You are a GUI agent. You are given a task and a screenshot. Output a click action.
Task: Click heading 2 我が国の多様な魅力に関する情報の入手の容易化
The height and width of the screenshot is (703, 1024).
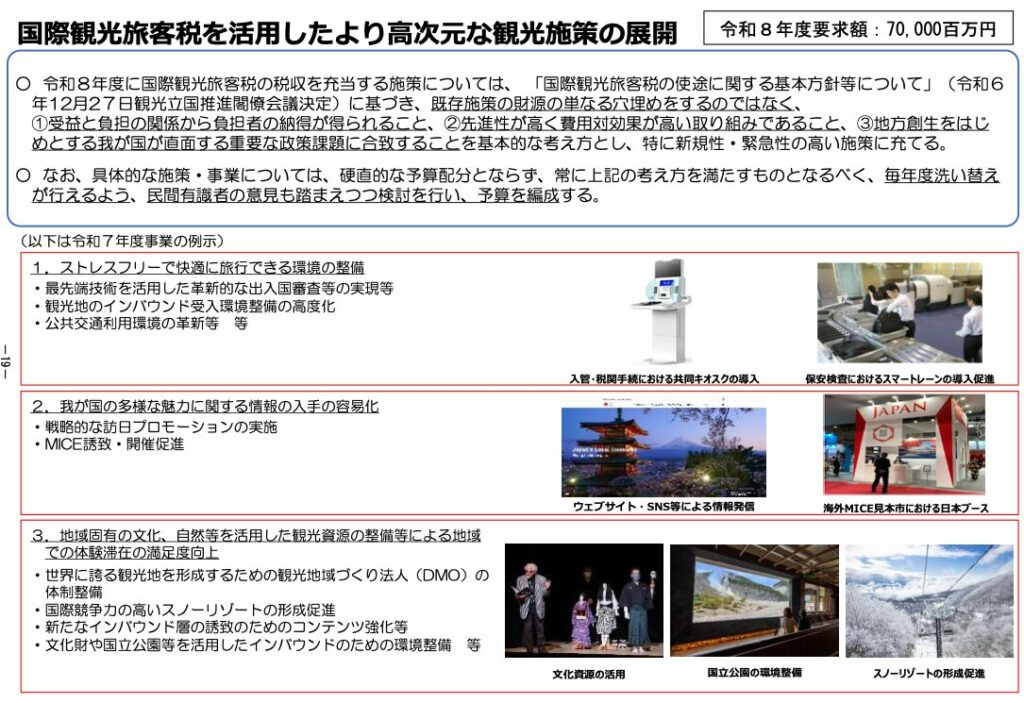(x=205, y=407)
